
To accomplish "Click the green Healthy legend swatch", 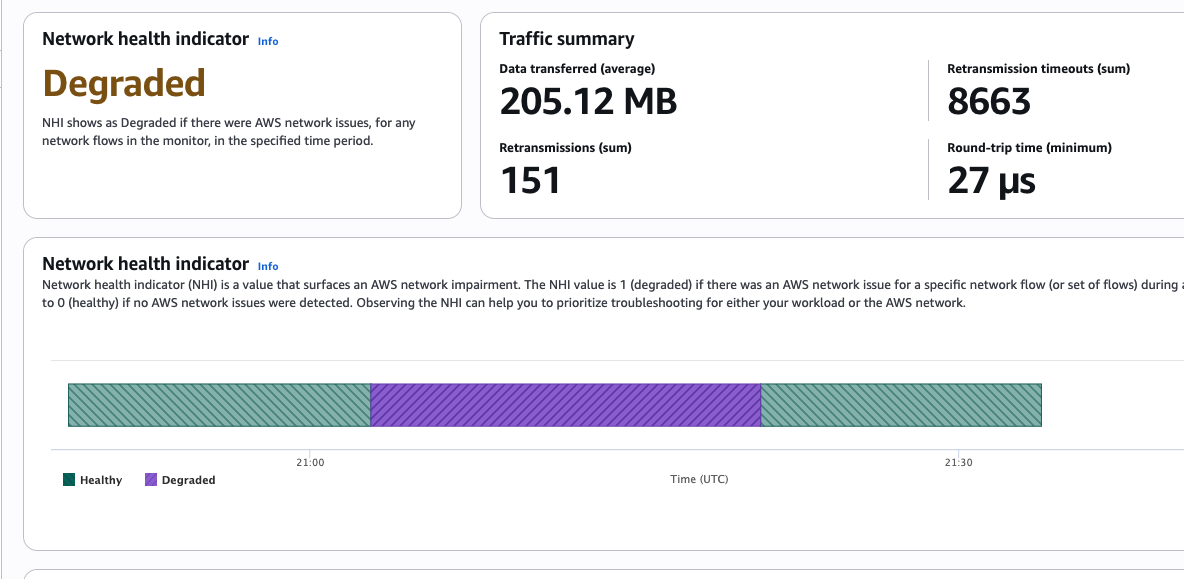I will coord(69,480).
